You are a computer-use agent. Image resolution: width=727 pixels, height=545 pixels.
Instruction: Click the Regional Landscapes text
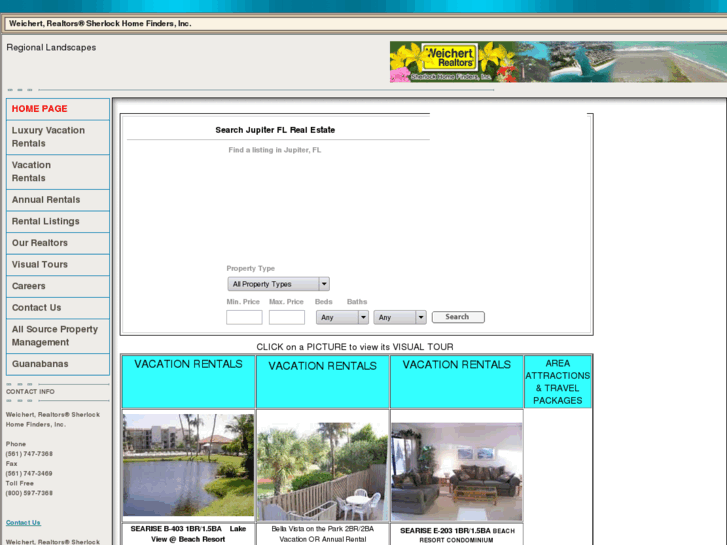[x=51, y=47]
